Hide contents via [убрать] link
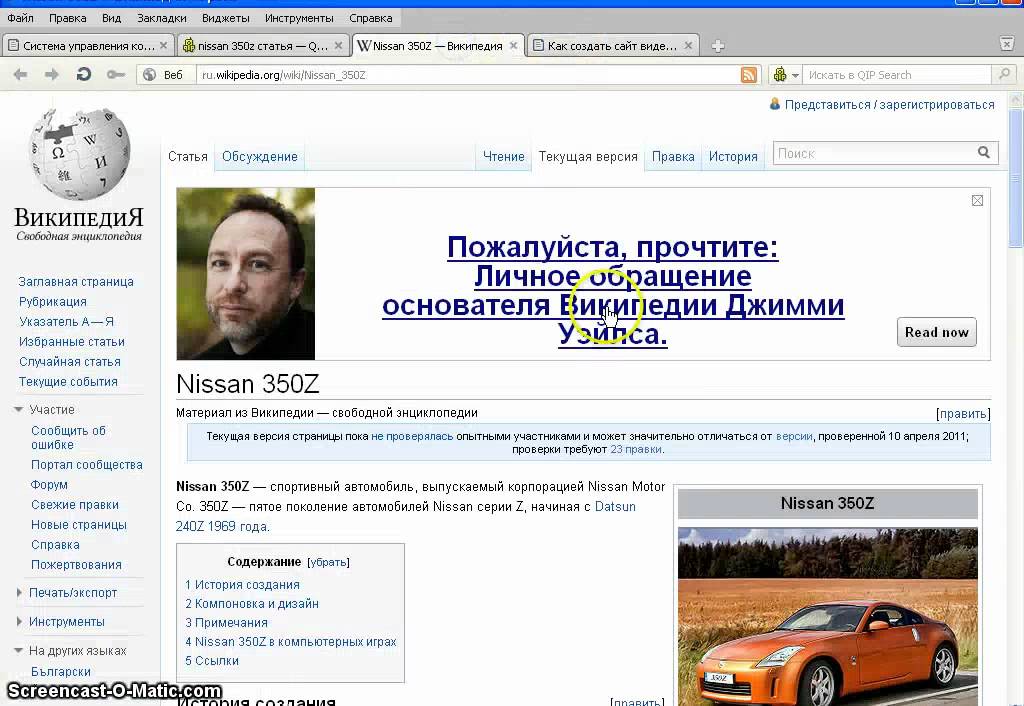The image size is (1024, 706). click(x=328, y=562)
